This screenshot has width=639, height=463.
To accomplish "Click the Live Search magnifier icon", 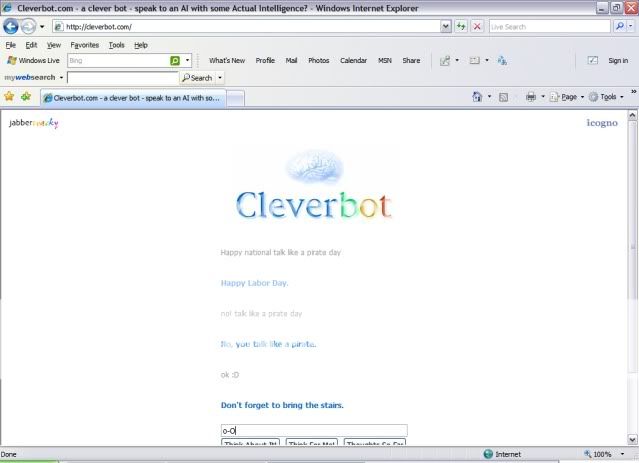I will click(617, 27).
